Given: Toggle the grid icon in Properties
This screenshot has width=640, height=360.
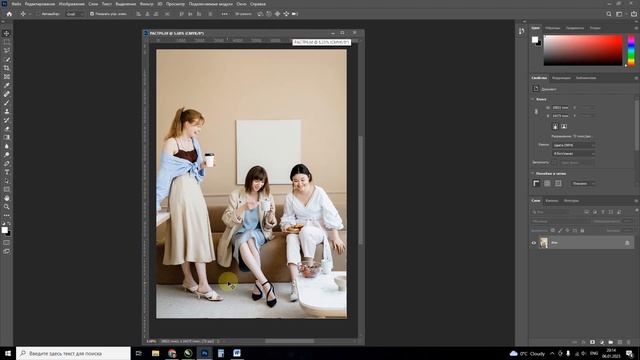Looking at the screenshot, I should tap(547, 184).
